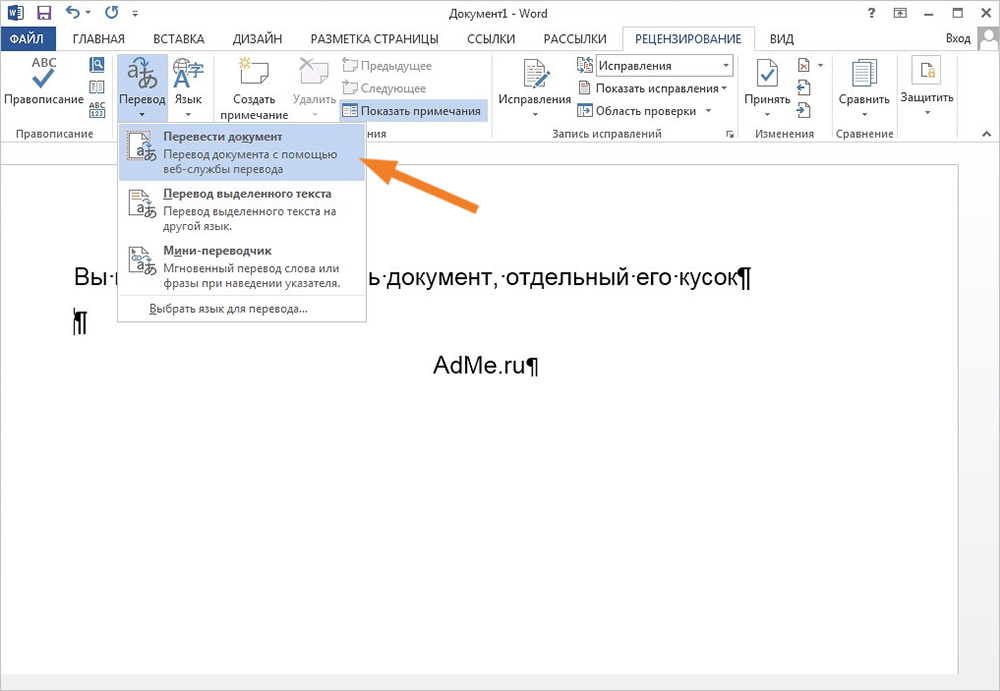Click the Вход sign-in link
This screenshot has height=691, width=1000.
click(x=957, y=38)
